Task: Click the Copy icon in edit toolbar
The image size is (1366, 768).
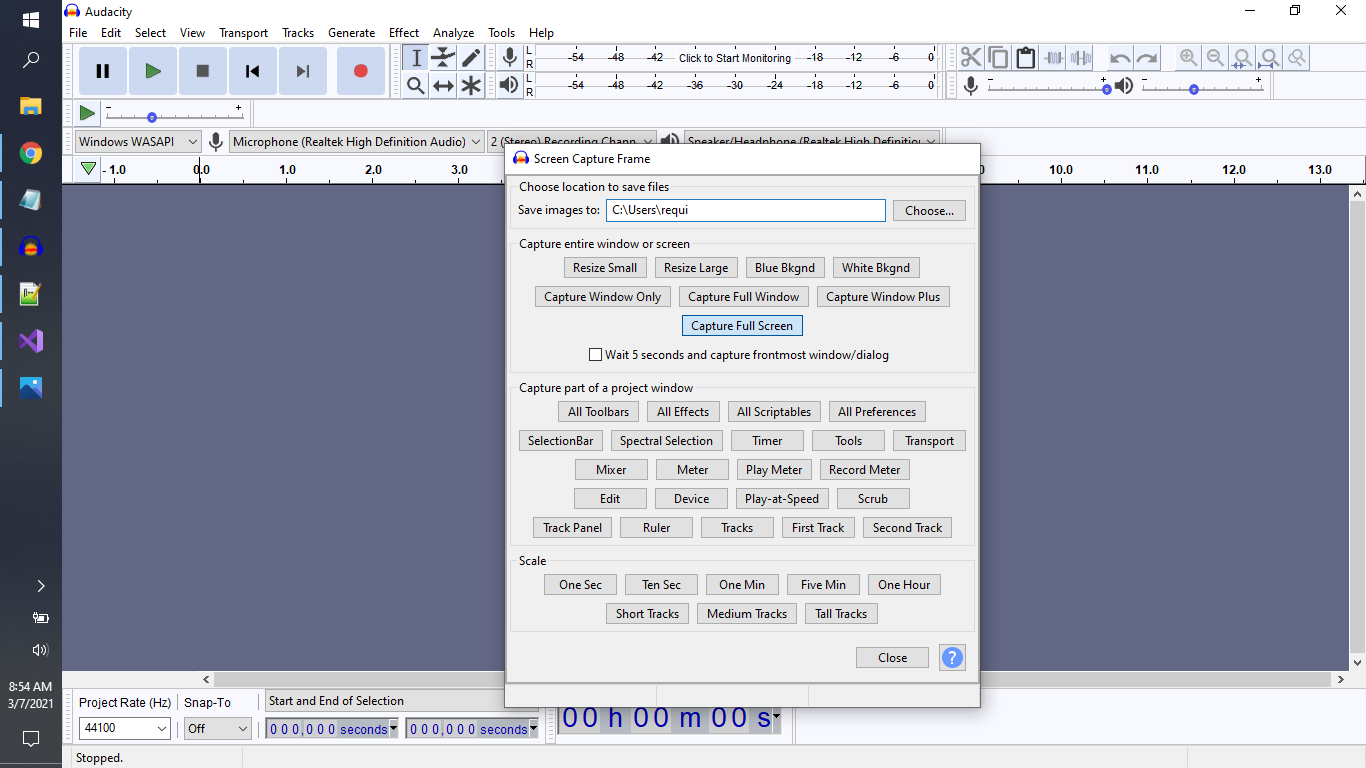Action: (998, 58)
